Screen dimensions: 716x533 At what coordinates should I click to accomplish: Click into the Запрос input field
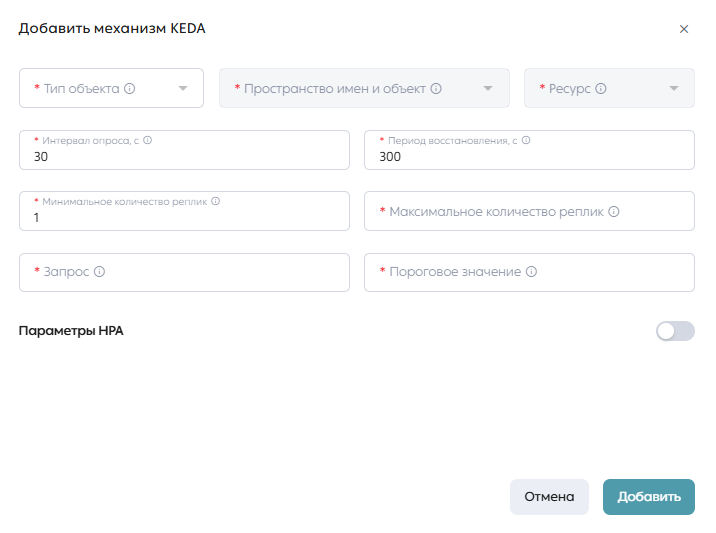coord(184,273)
